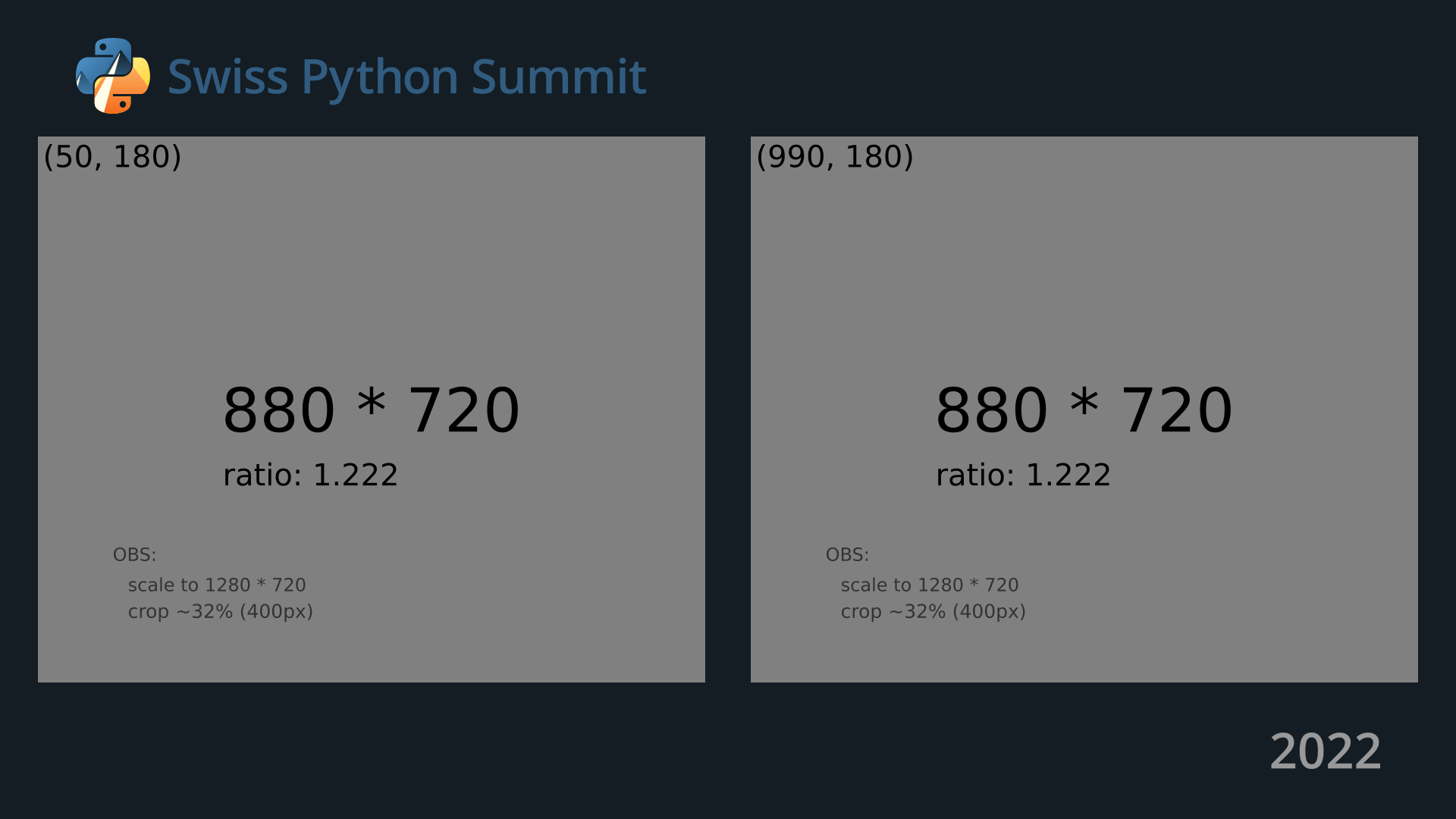Click the 2022 year text
Image resolution: width=1456 pixels, height=819 pixels.
(x=1325, y=752)
